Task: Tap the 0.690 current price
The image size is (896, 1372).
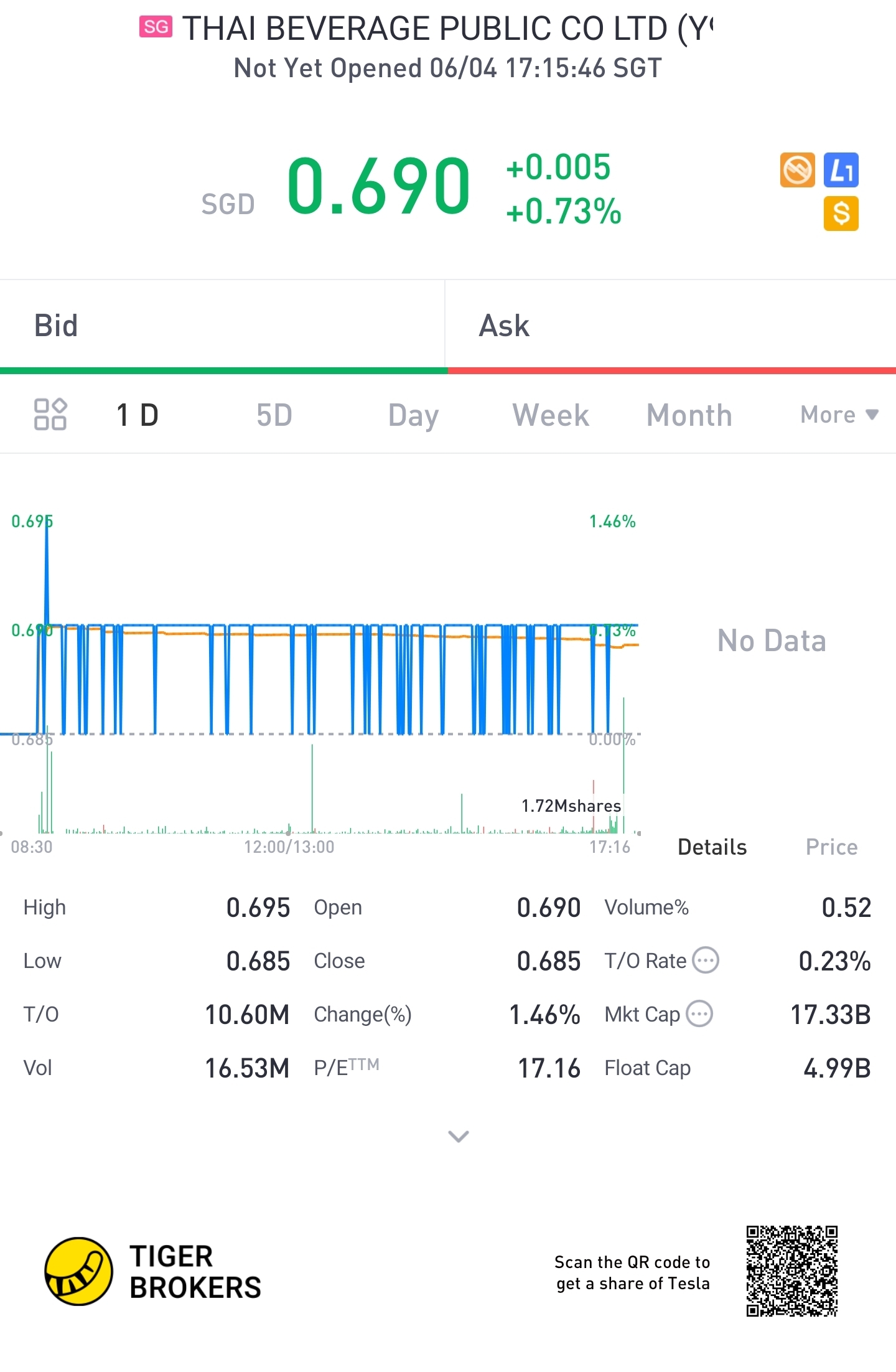Action: coord(378,186)
